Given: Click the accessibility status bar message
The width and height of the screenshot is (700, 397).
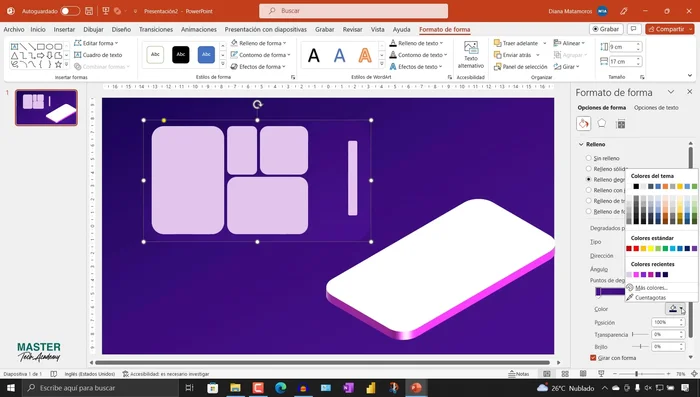Looking at the screenshot, I should click(x=166, y=374).
